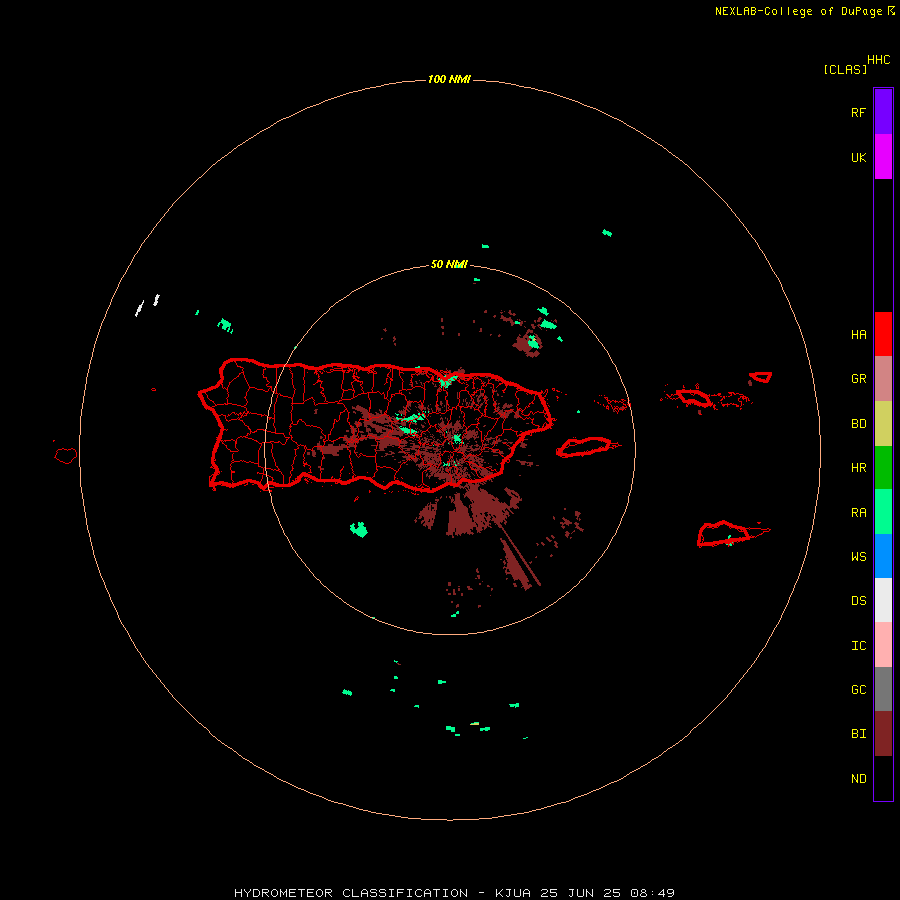The width and height of the screenshot is (900, 900).
Task: Click the 'GC' legend label
Action: click(x=858, y=689)
